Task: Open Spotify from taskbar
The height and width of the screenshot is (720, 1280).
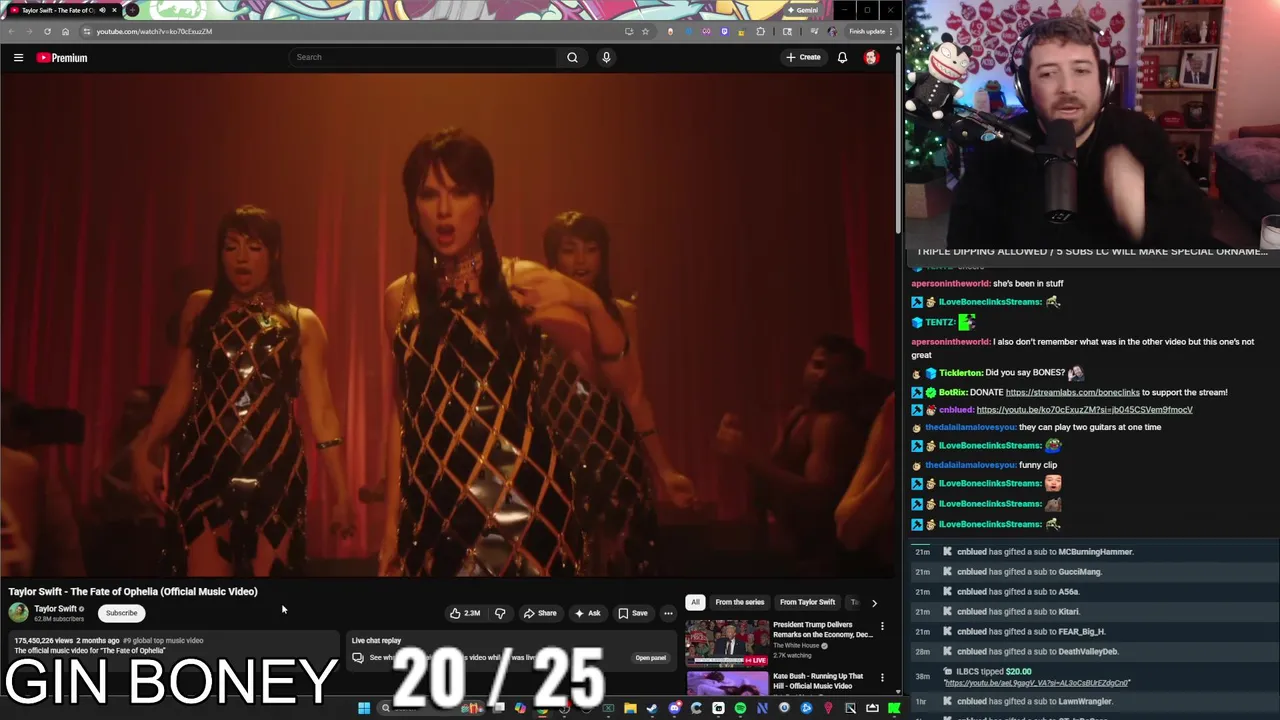Action: 740,708
